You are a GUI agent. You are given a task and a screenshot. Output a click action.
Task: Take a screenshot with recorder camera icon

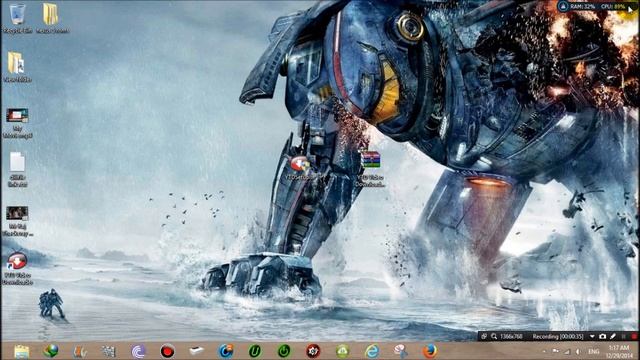pos(602,336)
